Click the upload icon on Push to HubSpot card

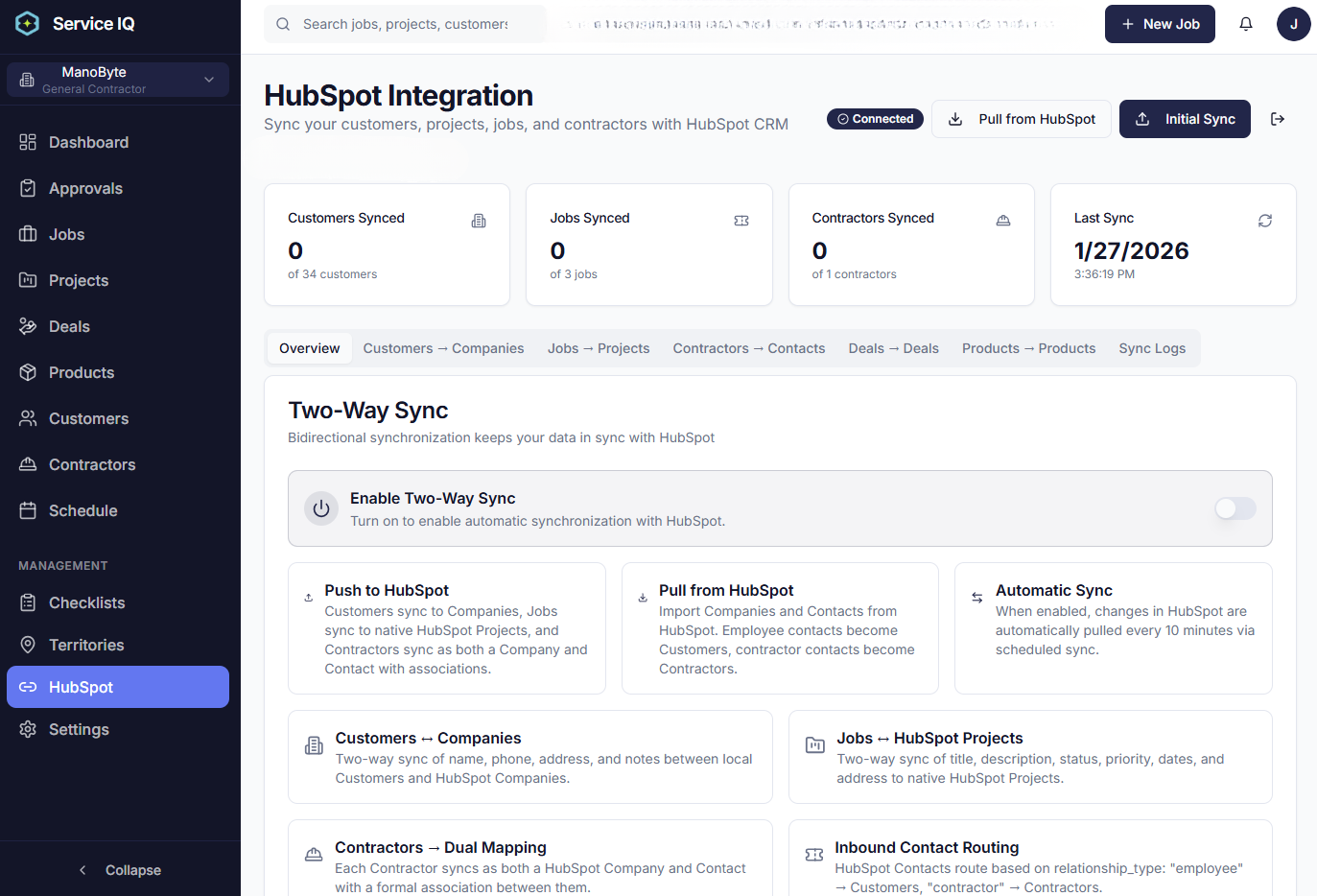[309, 598]
